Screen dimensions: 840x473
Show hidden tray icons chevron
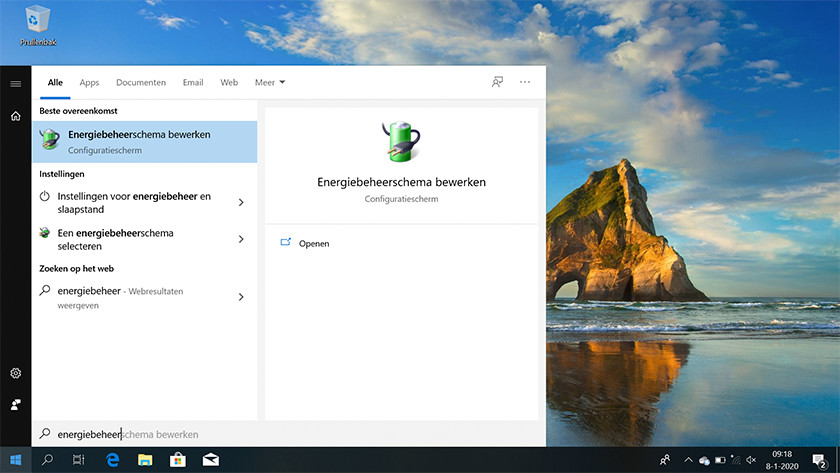coord(688,460)
